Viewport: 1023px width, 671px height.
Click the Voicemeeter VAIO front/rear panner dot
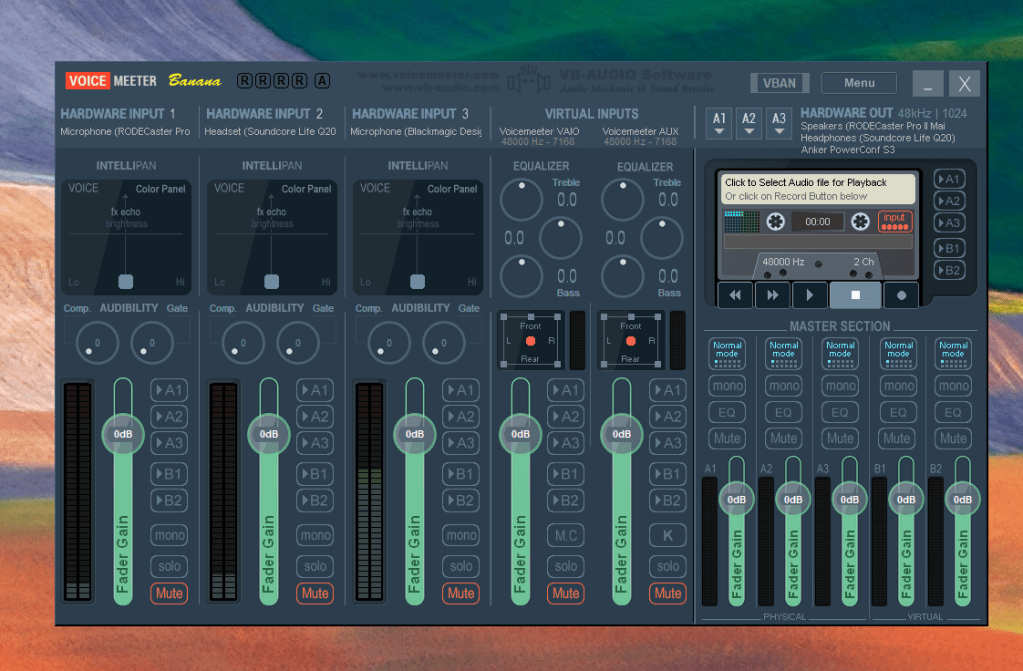pyautogui.click(x=530, y=341)
